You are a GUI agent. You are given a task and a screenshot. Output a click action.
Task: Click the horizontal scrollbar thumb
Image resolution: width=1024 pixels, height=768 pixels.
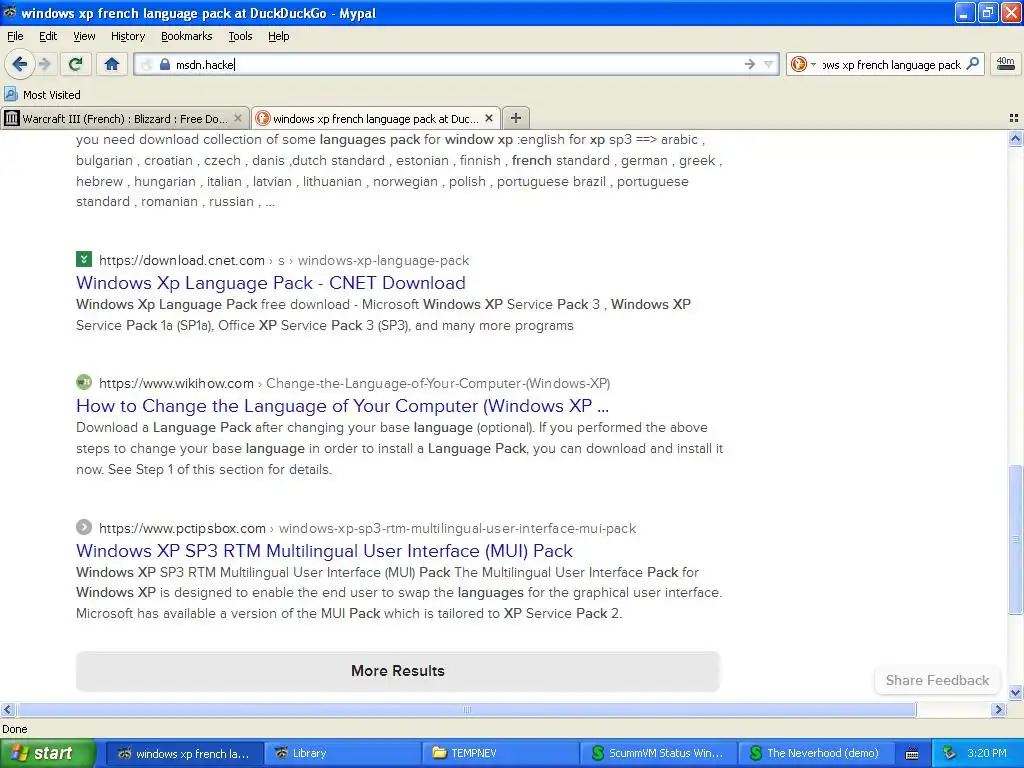(x=466, y=709)
